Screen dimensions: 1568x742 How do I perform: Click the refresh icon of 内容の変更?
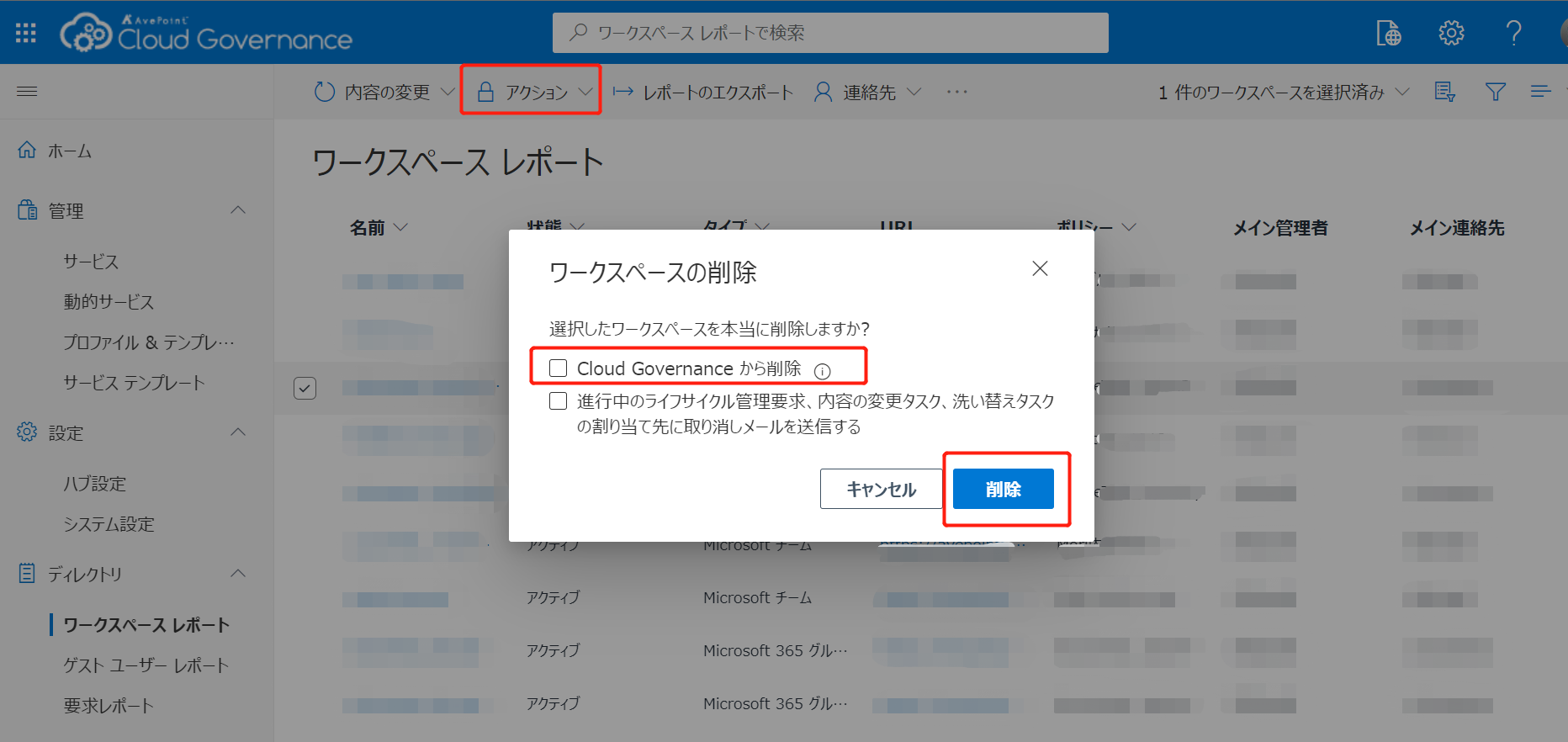[x=325, y=92]
